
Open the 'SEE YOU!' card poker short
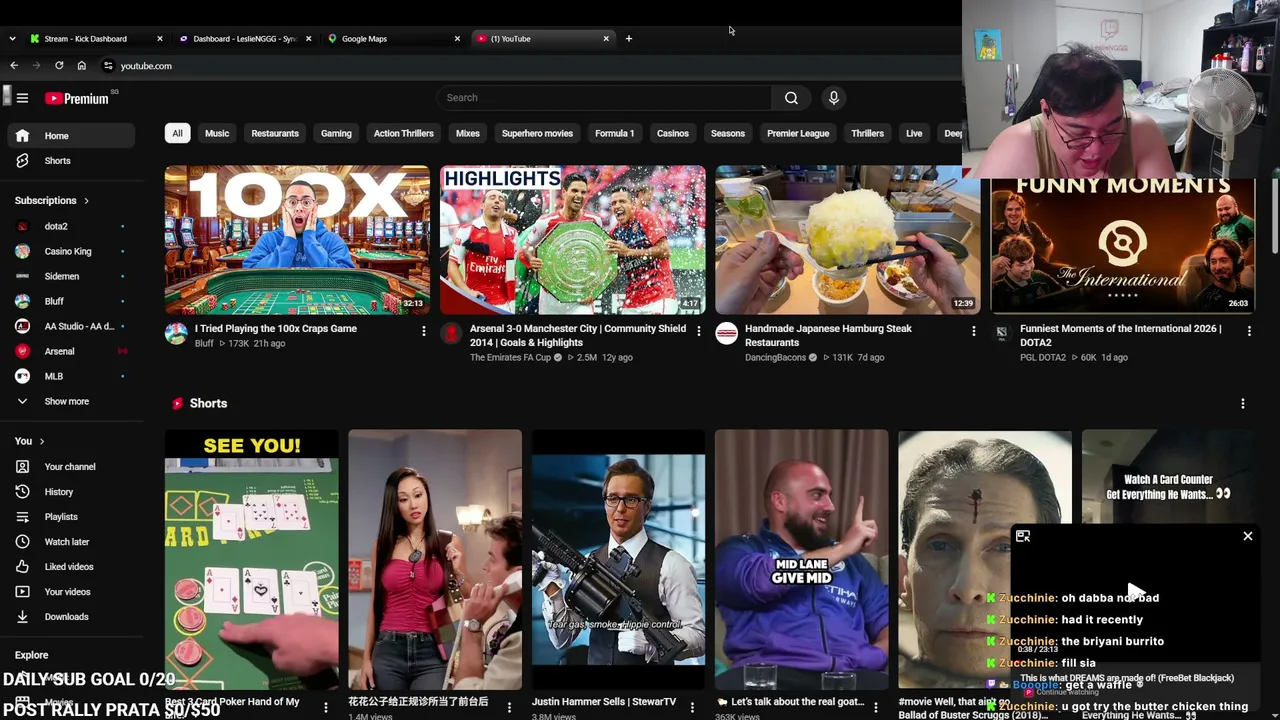pyautogui.click(x=251, y=560)
